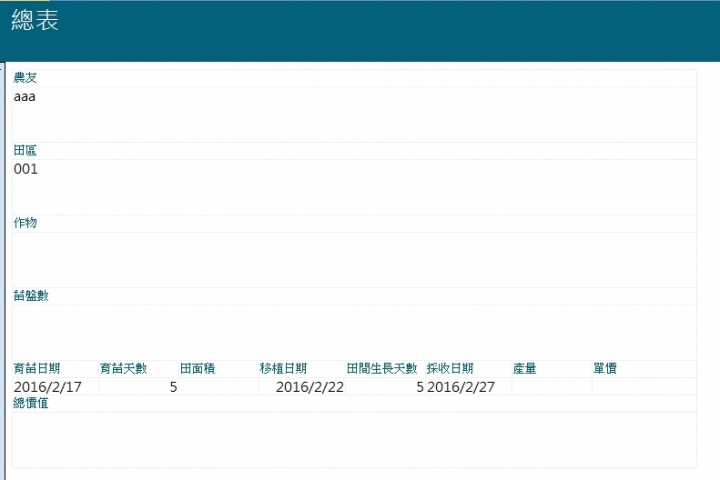
Task: Click the 育苗天數 field showing 5
Action: pos(139,387)
